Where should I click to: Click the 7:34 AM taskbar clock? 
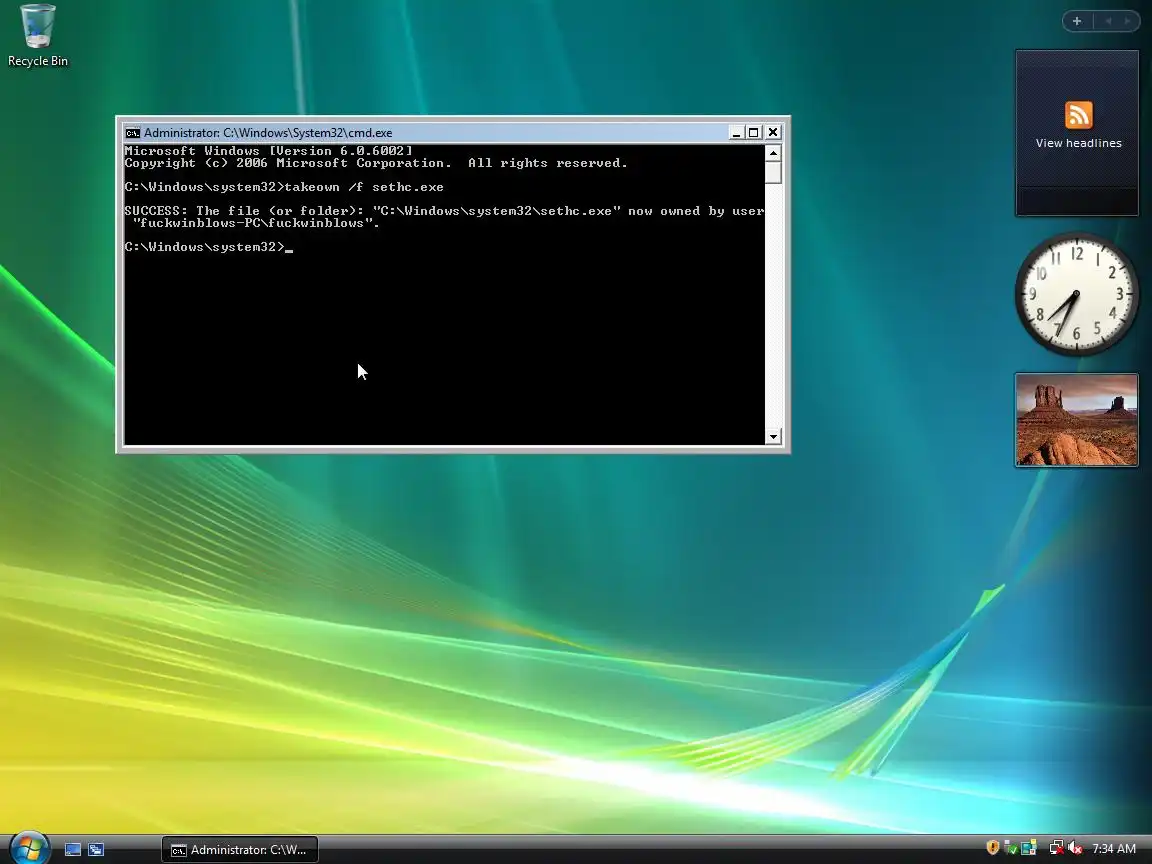(x=1114, y=849)
